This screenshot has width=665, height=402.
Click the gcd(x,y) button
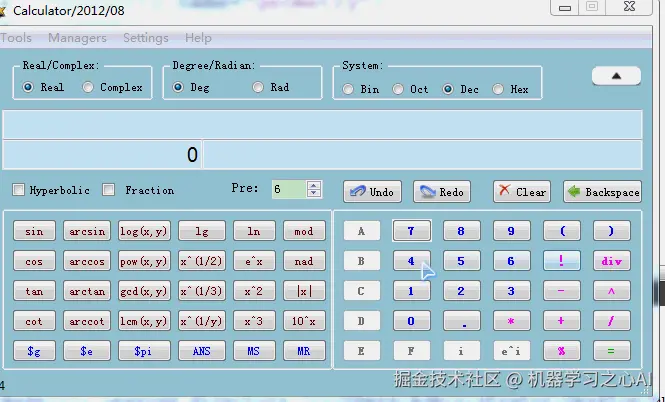144,291
